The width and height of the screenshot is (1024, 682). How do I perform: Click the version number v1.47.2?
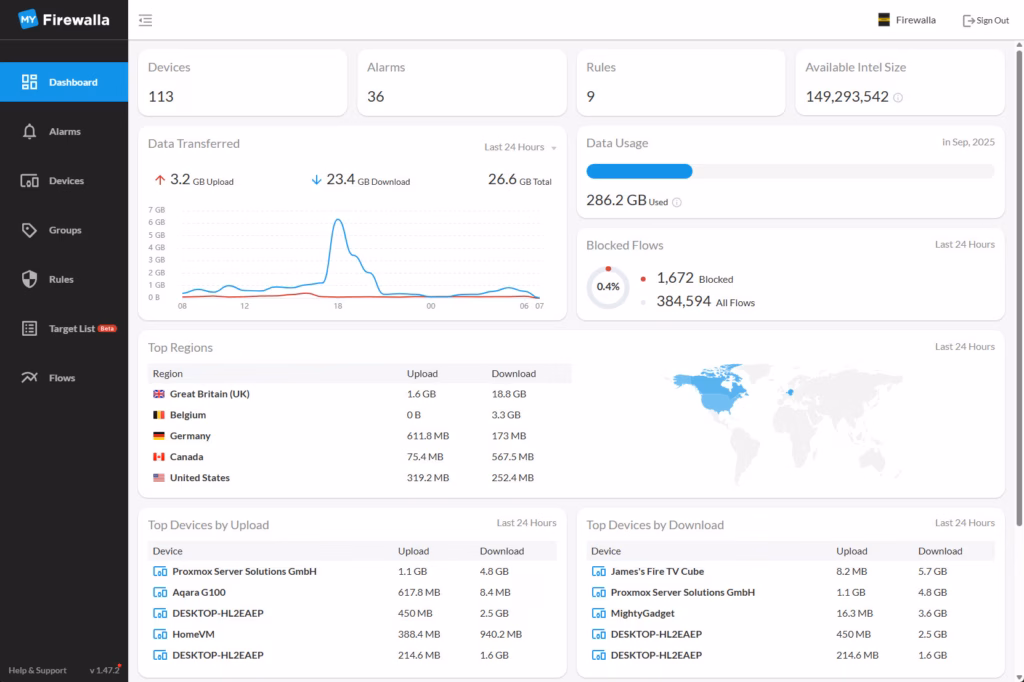tap(104, 670)
